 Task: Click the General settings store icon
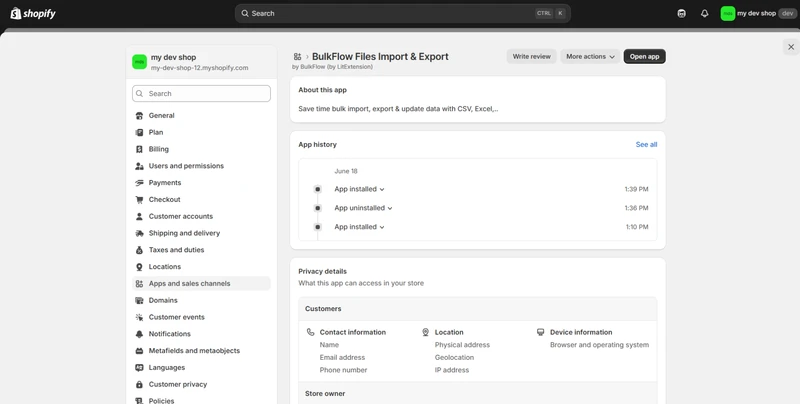tap(139, 116)
